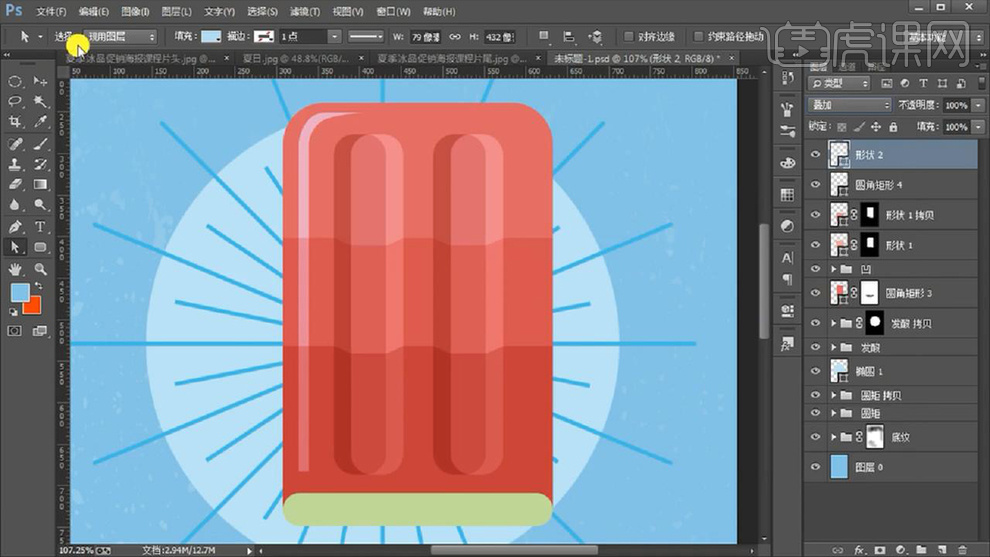The image size is (990, 557).
Task: Select the Eraser tool
Action: (x=16, y=184)
